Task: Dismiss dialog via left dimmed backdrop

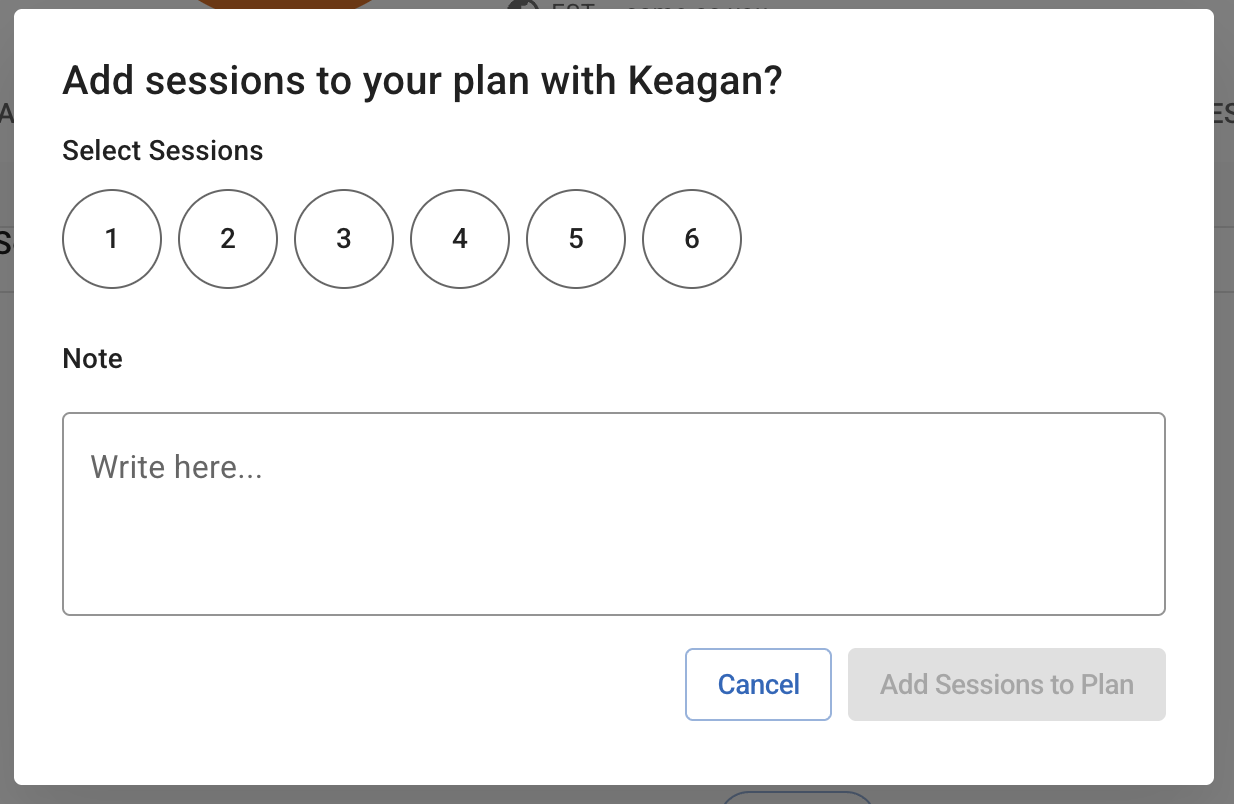Action: coord(6,450)
